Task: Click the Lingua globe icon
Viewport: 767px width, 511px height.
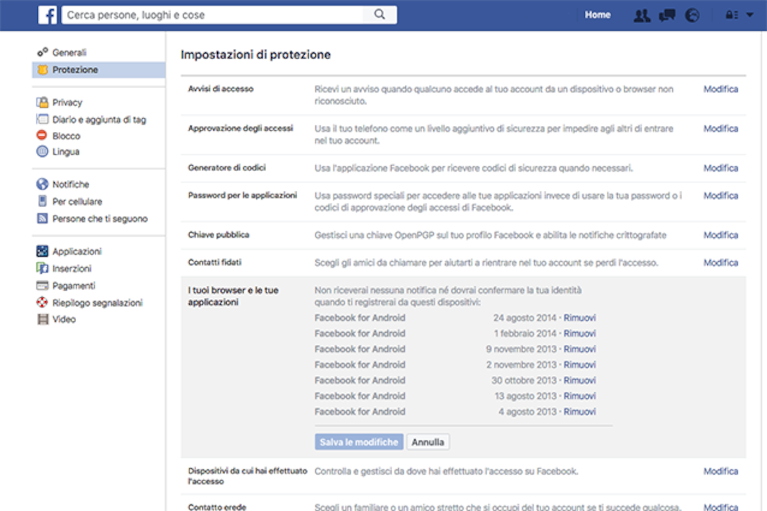Action: 43,152
